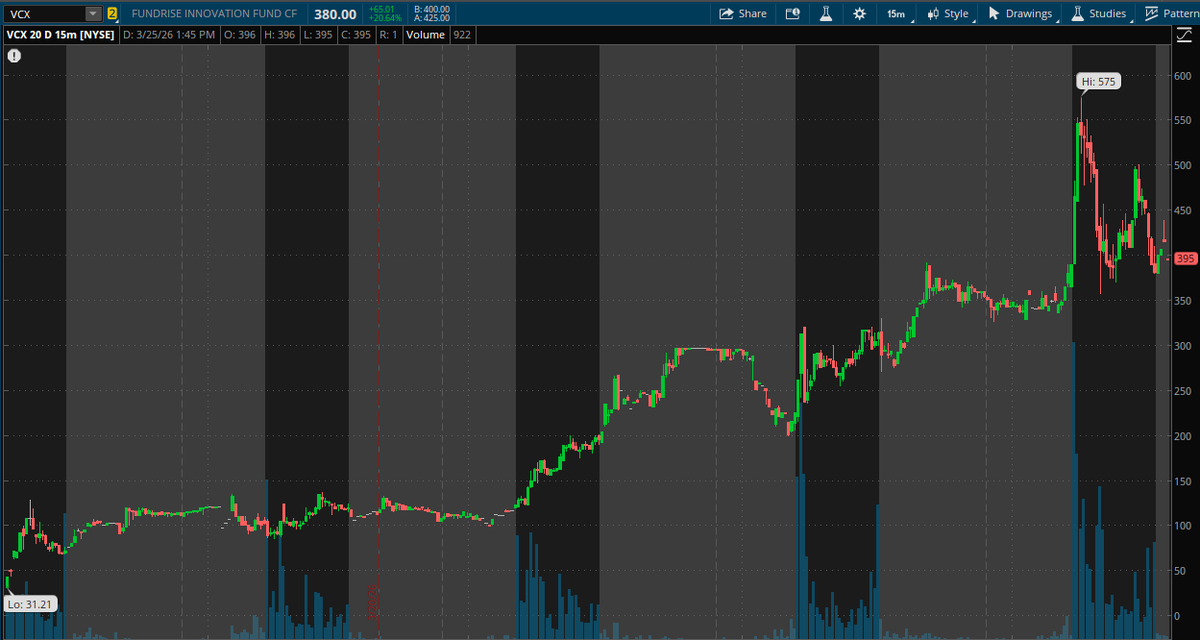This screenshot has width=1200, height=640.
Task: Click the flask icon next to the gear
Action: pyautogui.click(x=826, y=14)
